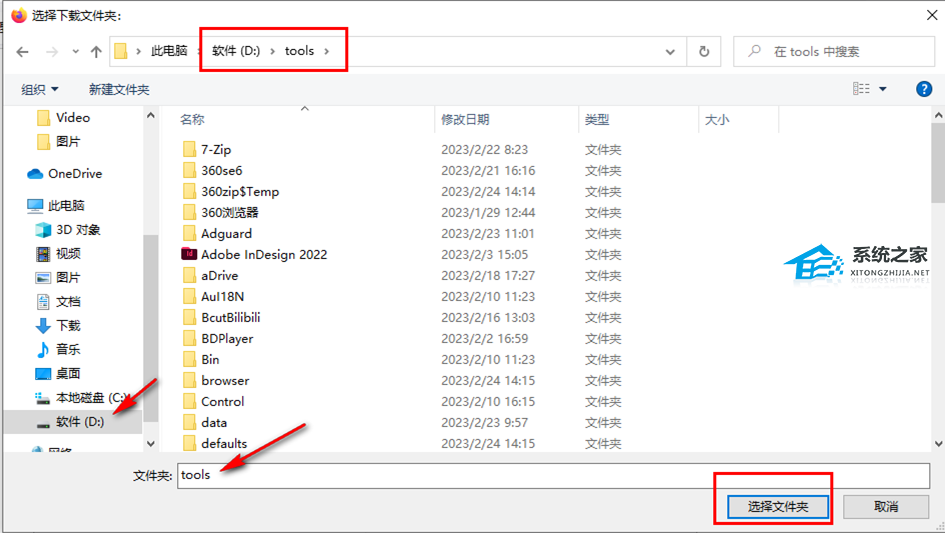Expand the chevron after tools breadcrumb
945x533 pixels.
[327, 51]
